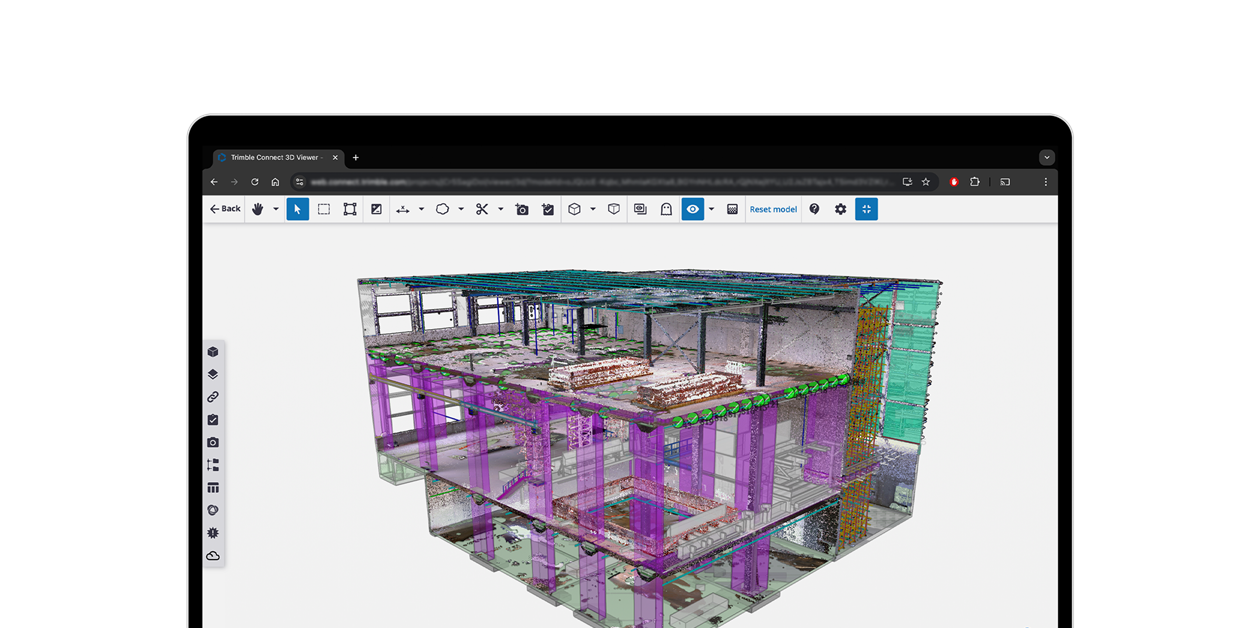1260x628 pixels.
Task: Open the Models panel in the sidebar
Action: (x=212, y=352)
